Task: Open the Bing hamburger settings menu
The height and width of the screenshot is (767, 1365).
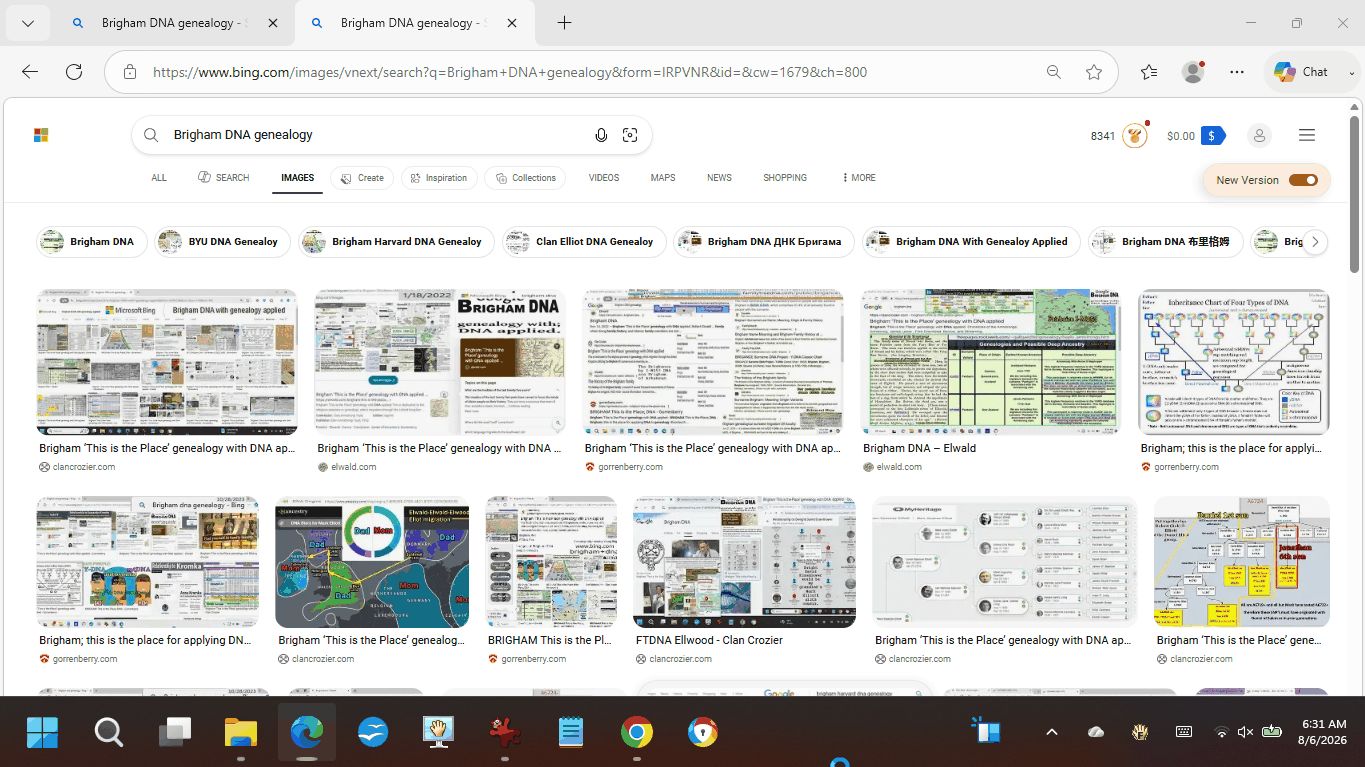Action: (x=1306, y=135)
